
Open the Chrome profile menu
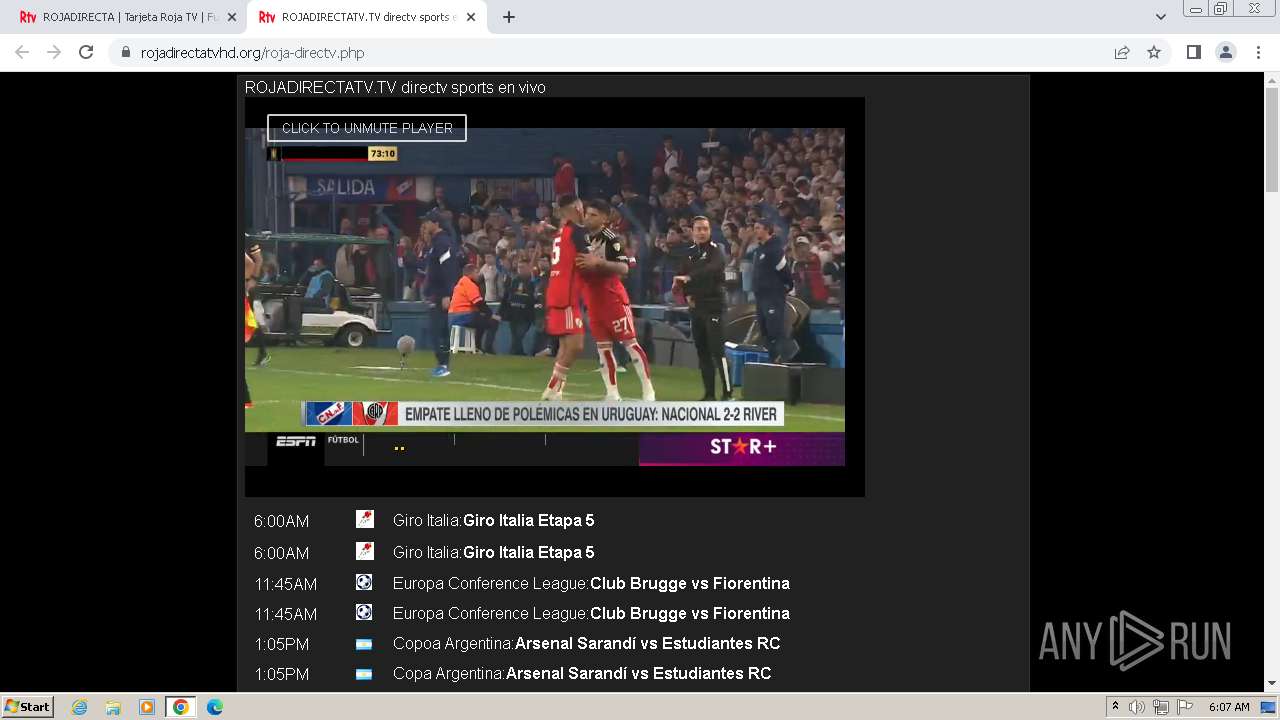click(1226, 52)
